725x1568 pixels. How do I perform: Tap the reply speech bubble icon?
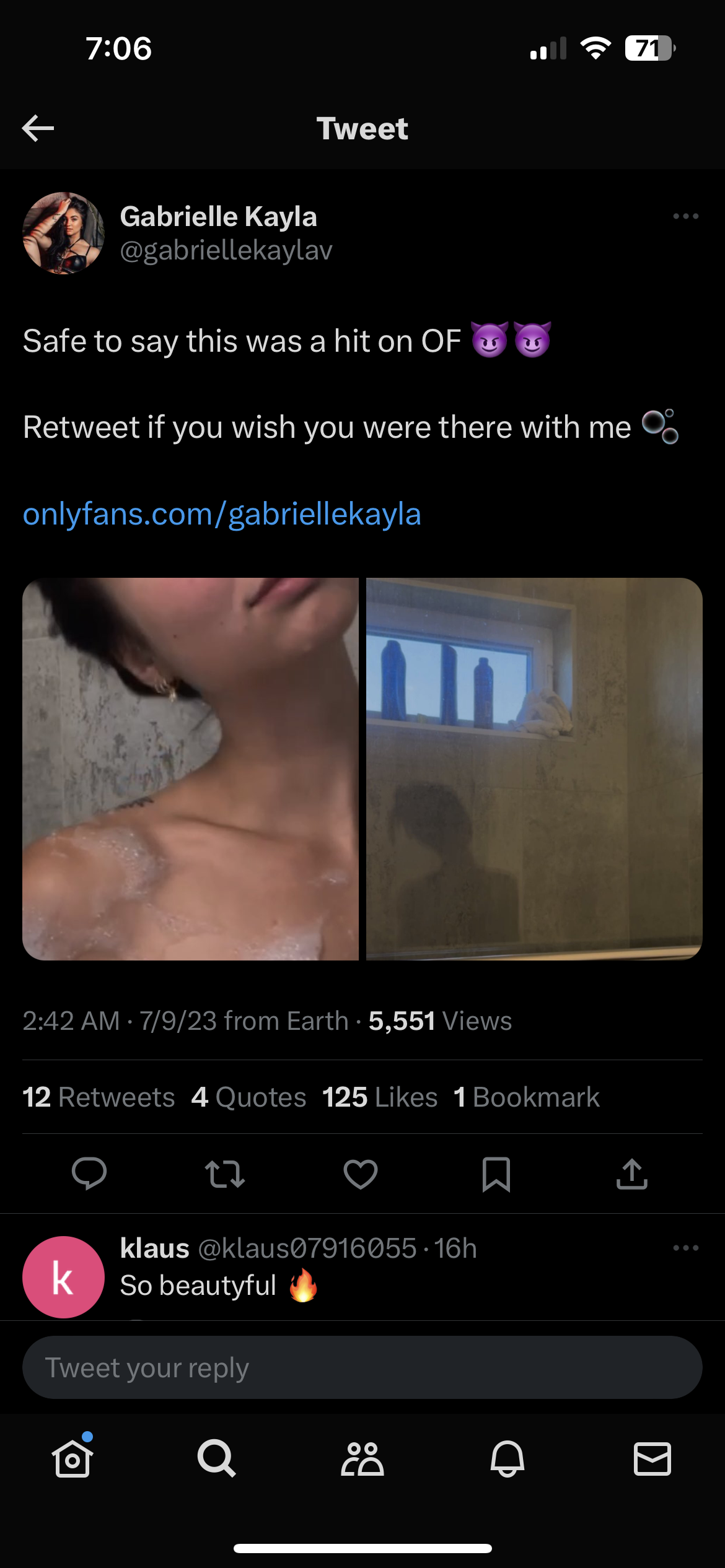(x=89, y=1174)
